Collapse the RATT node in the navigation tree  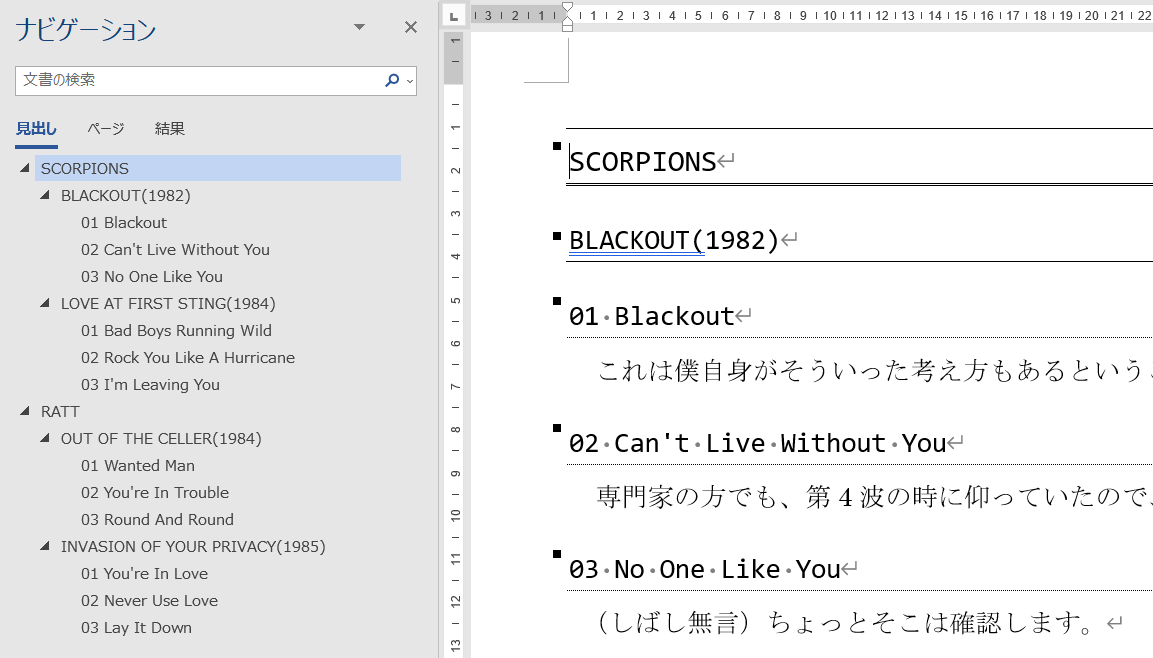24,411
